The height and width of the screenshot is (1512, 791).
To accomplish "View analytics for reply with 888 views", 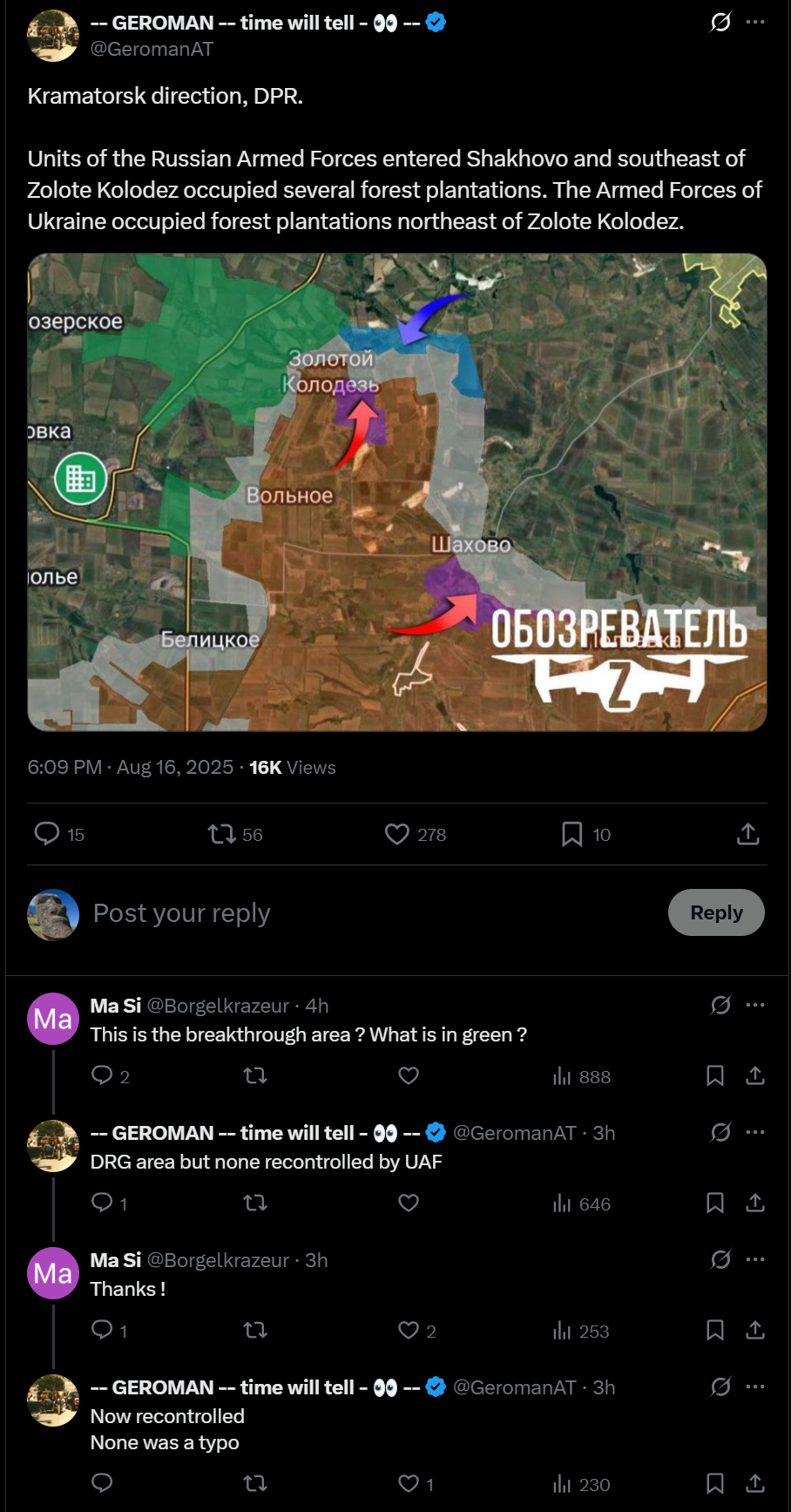I will [x=581, y=1076].
